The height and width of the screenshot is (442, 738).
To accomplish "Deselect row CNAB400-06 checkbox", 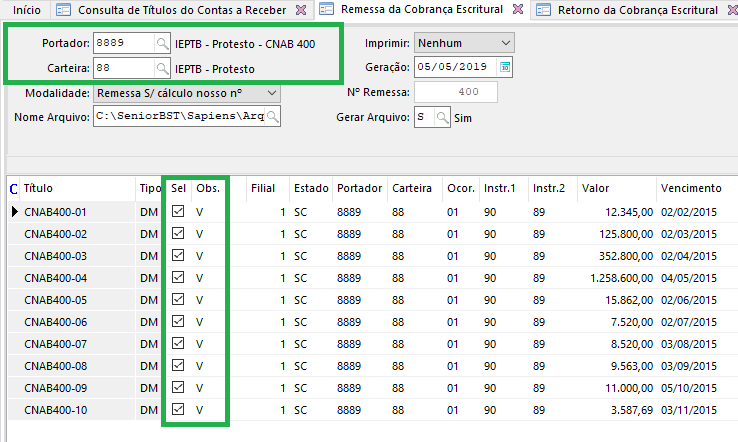I will [x=178, y=321].
